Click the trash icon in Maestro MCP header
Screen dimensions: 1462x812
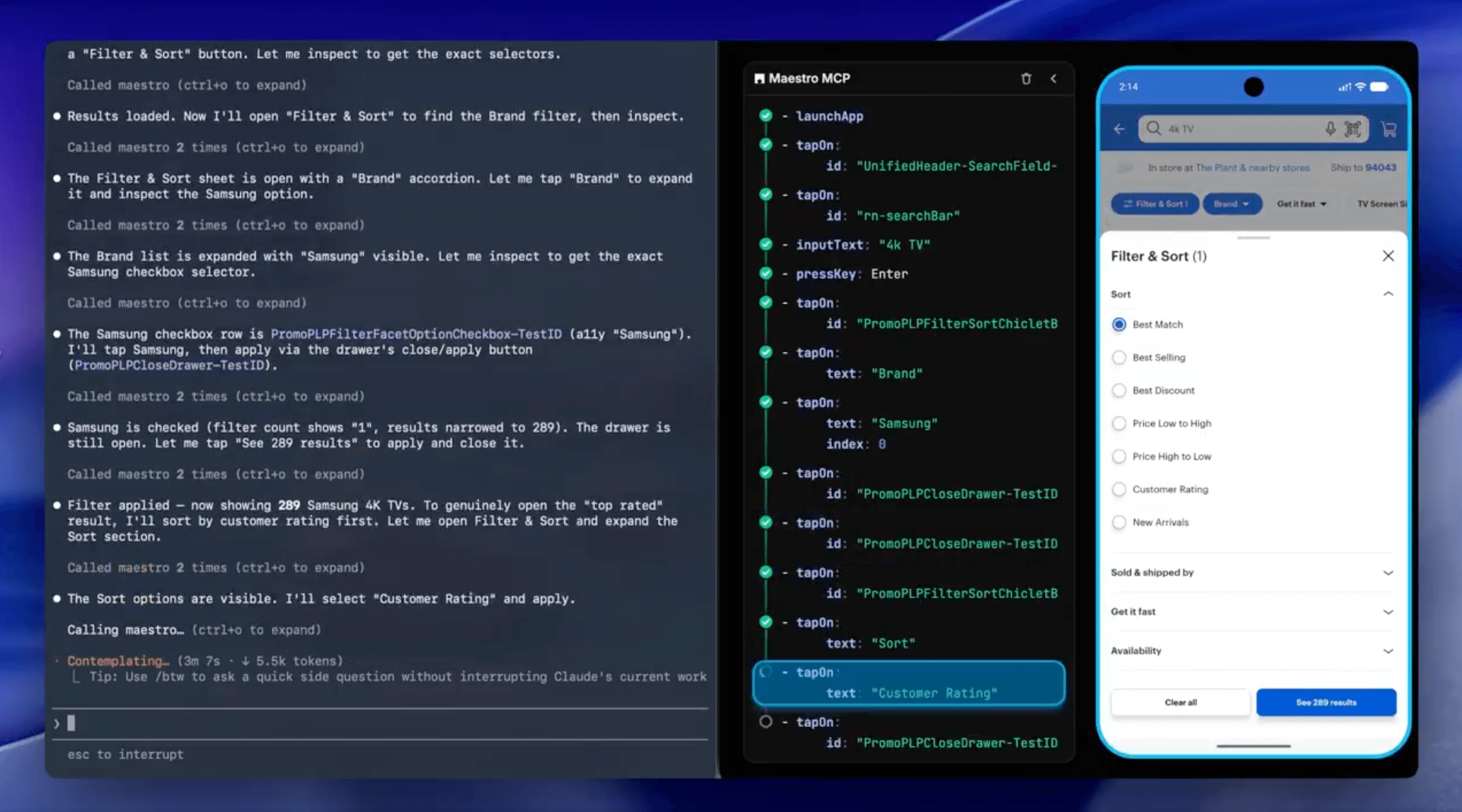1026,78
